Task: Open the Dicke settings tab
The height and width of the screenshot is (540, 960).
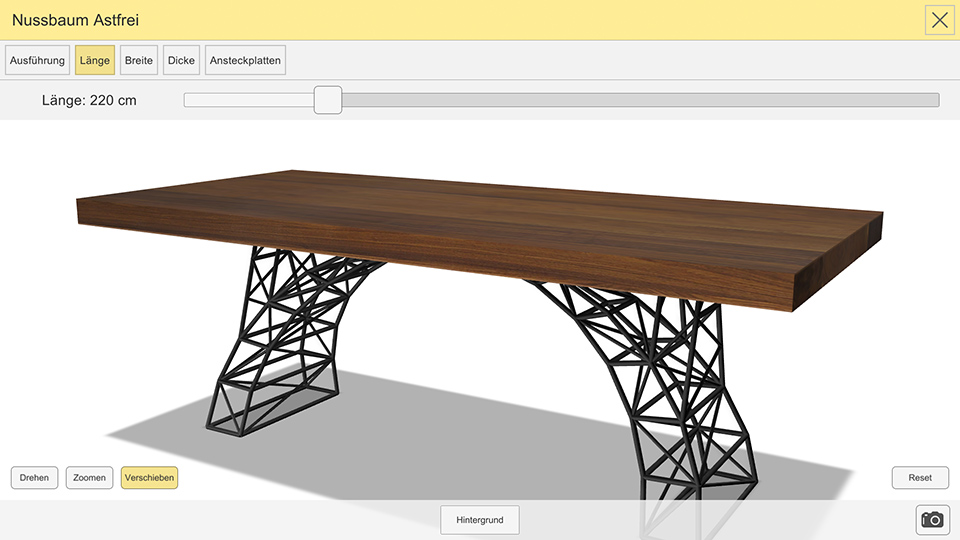Action: click(x=182, y=61)
